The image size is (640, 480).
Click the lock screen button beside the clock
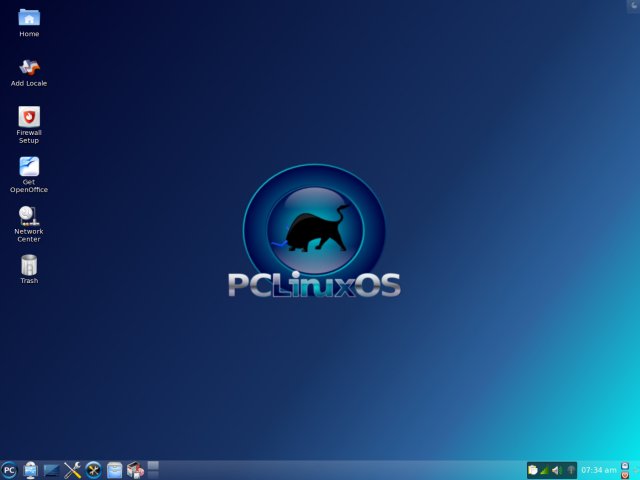pos(625,466)
